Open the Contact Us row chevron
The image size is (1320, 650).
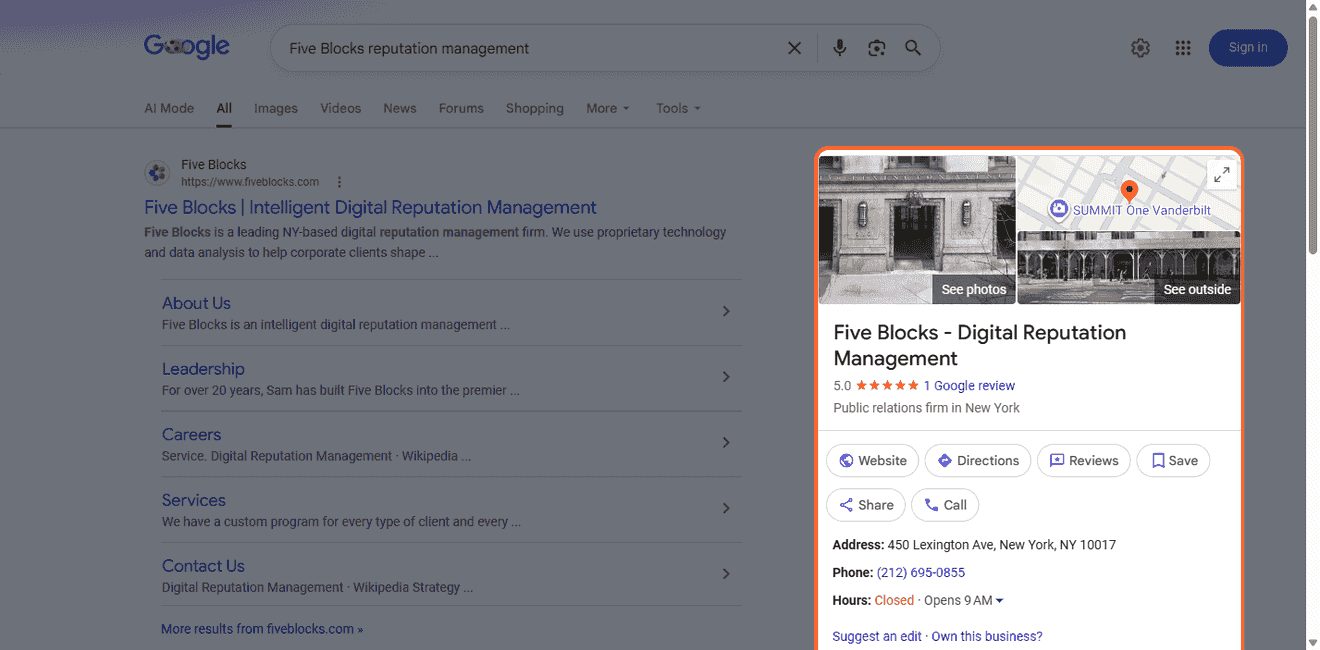tap(726, 574)
